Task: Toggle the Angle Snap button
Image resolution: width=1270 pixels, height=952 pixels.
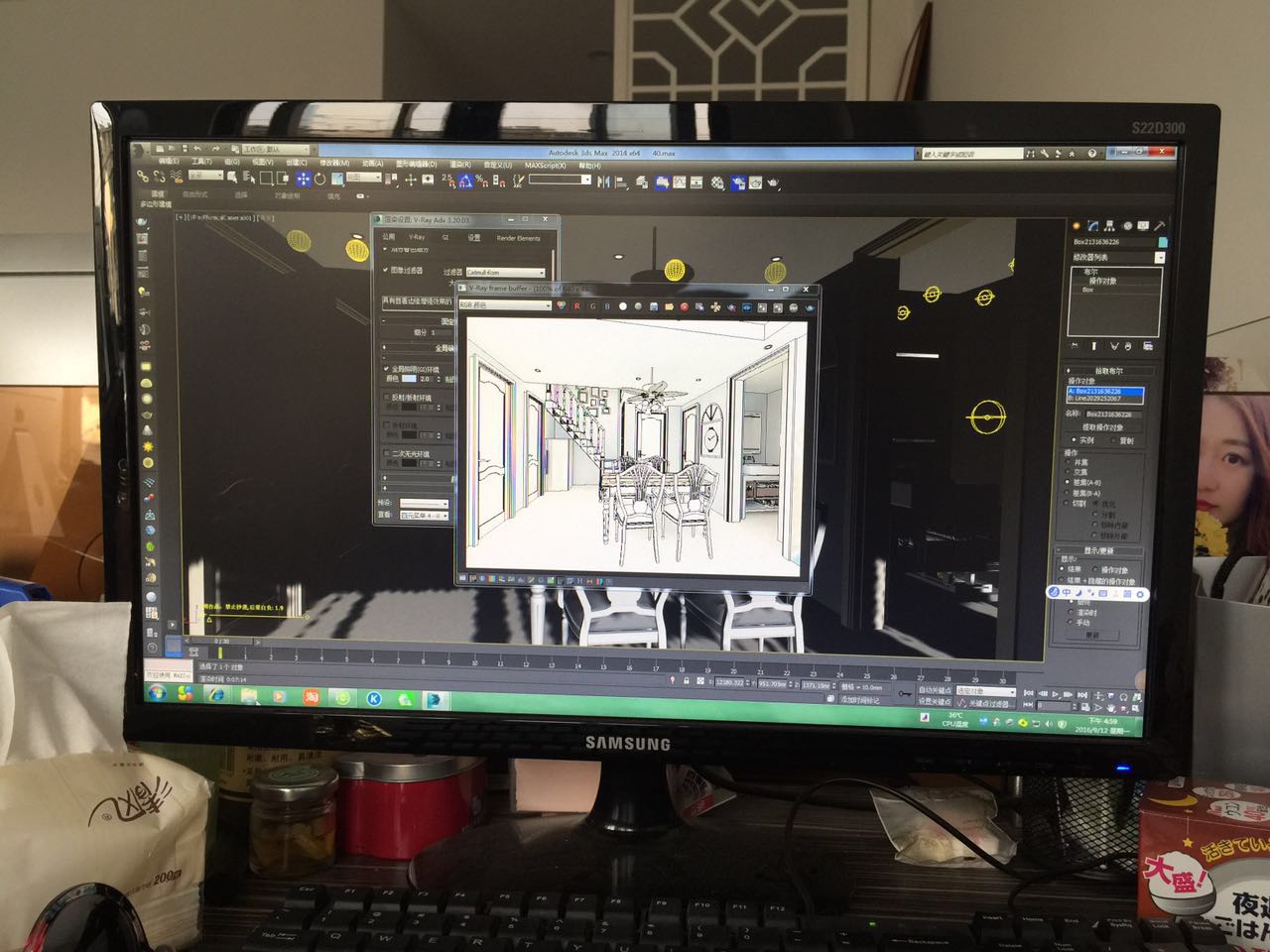Action: pyautogui.click(x=466, y=178)
